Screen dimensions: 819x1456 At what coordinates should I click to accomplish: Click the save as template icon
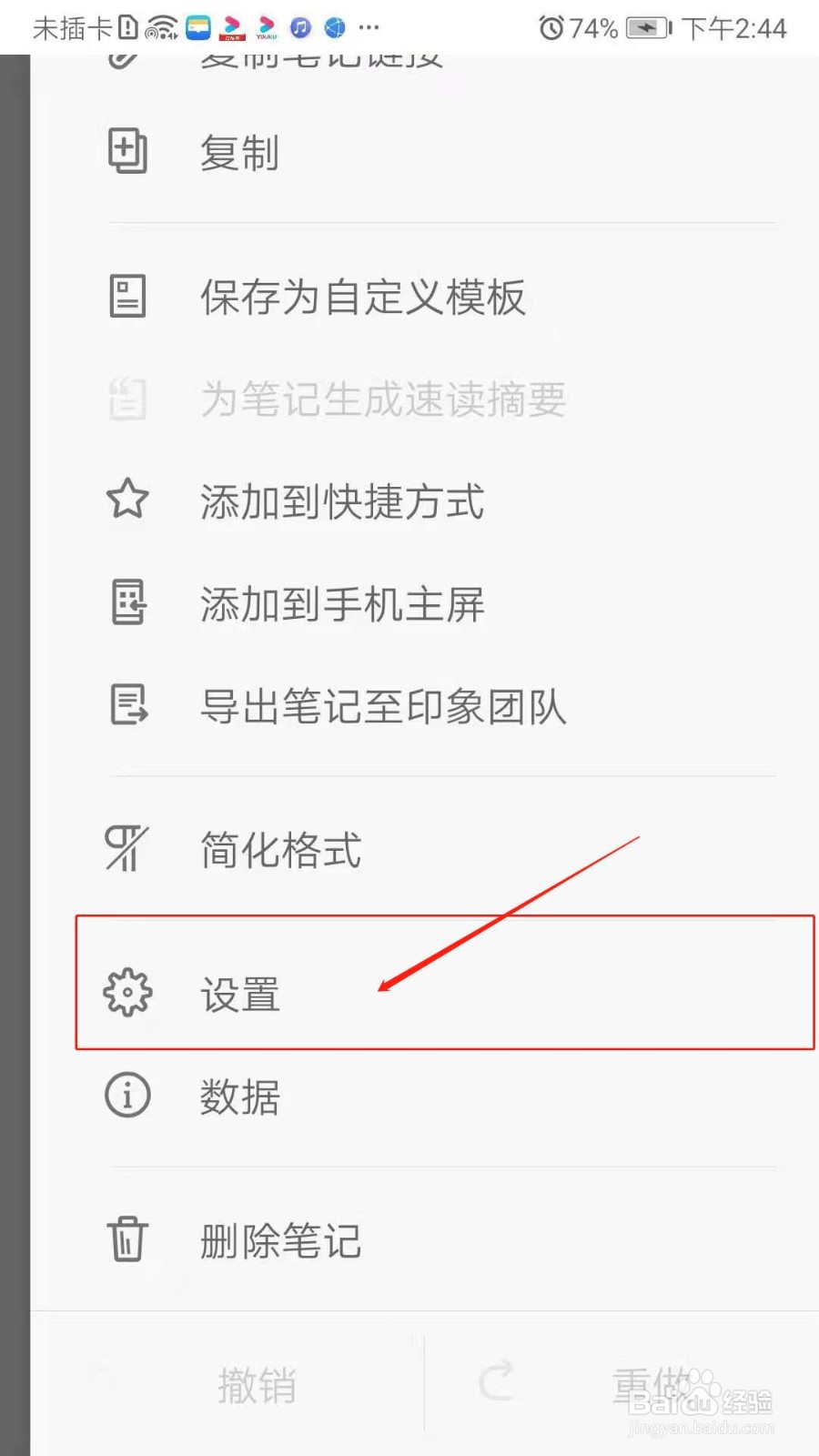[127, 297]
